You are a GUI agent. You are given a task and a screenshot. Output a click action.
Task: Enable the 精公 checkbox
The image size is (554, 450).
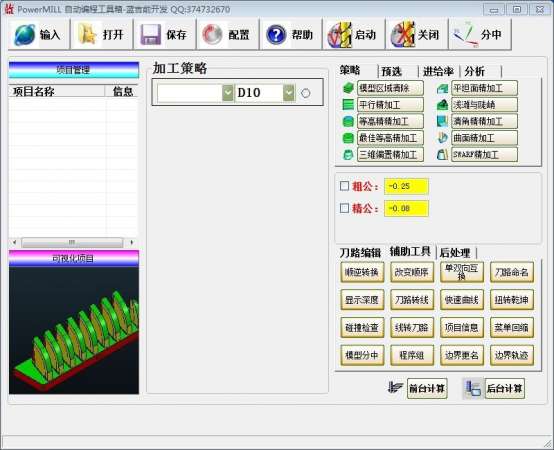tap(344, 208)
